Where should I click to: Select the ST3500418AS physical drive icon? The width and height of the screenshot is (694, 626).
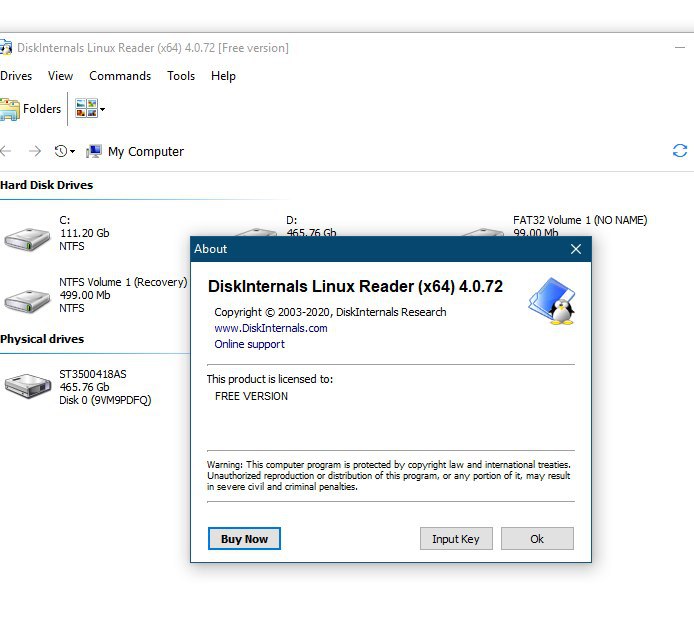click(28, 386)
